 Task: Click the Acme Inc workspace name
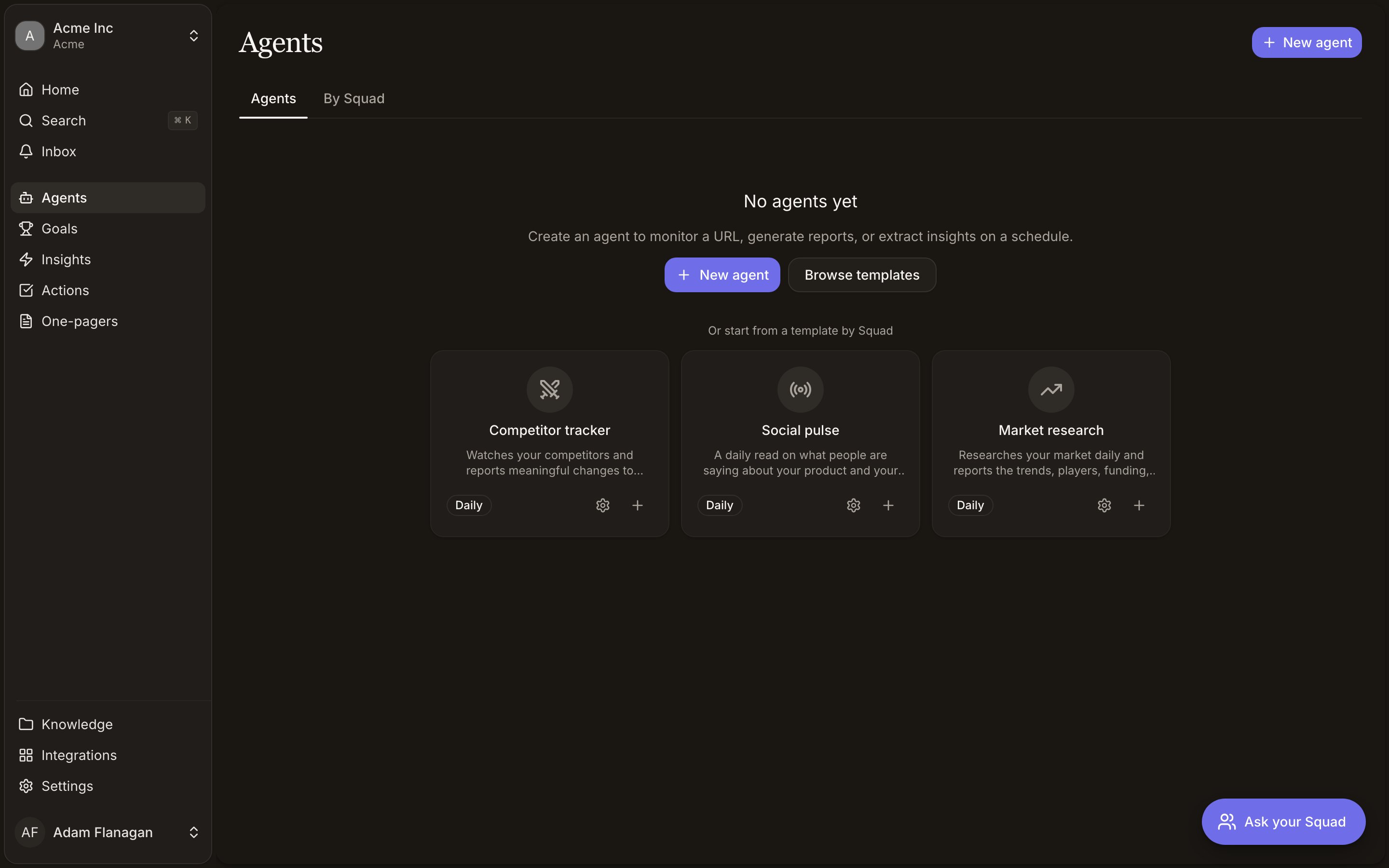[x=83, y=27]
